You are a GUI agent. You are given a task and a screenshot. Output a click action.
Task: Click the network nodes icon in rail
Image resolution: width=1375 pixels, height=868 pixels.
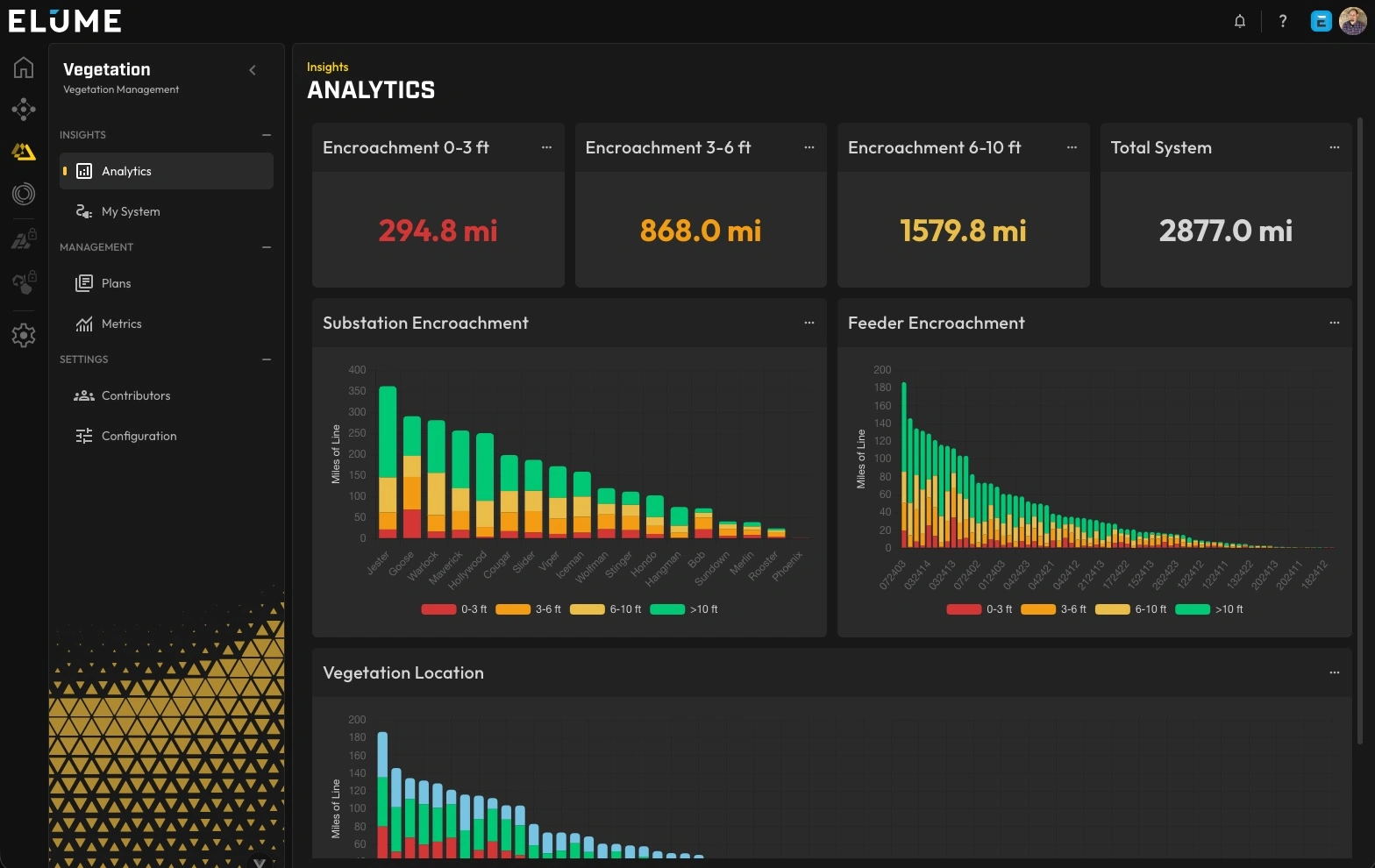(24, 110)
